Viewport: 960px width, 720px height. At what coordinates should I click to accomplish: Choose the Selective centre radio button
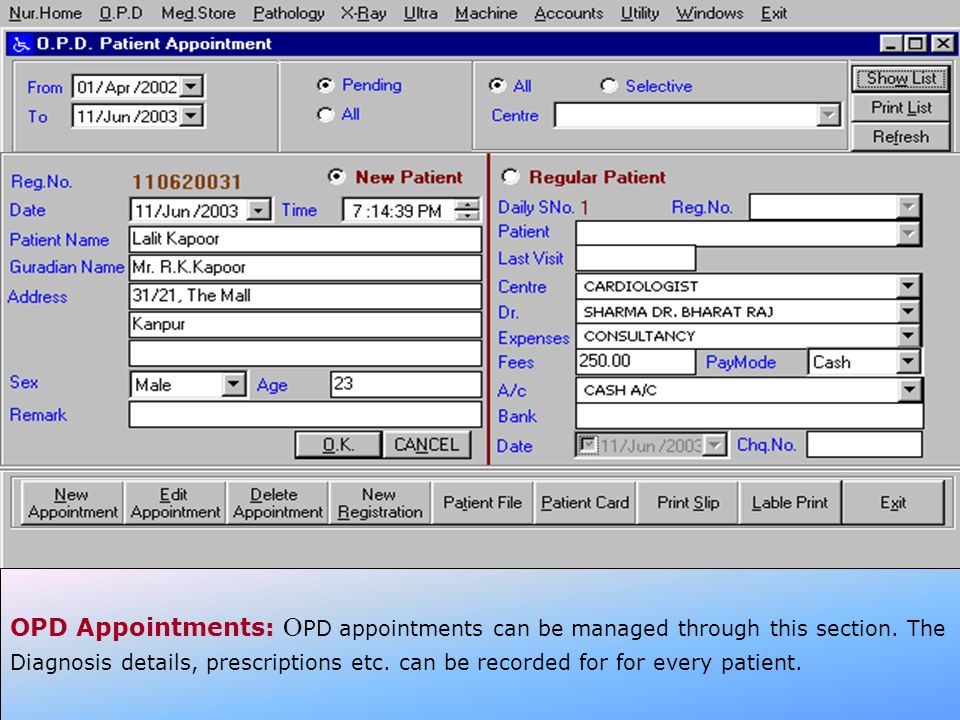click(x=609, y=86)
